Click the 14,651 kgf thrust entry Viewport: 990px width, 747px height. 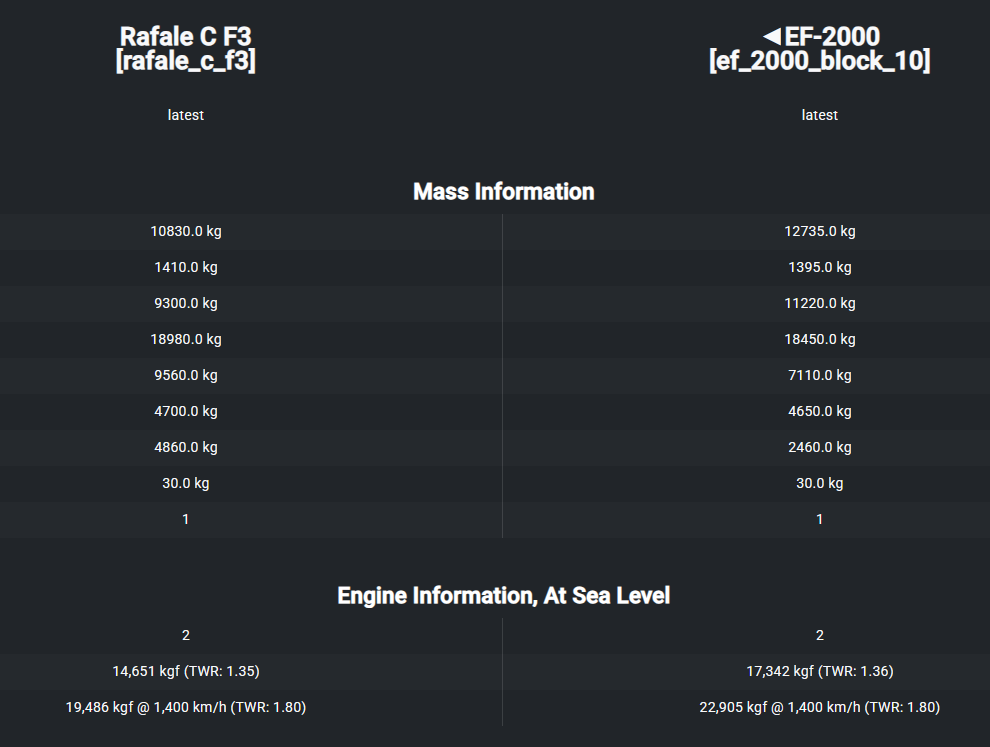click(x=186, y=671)
